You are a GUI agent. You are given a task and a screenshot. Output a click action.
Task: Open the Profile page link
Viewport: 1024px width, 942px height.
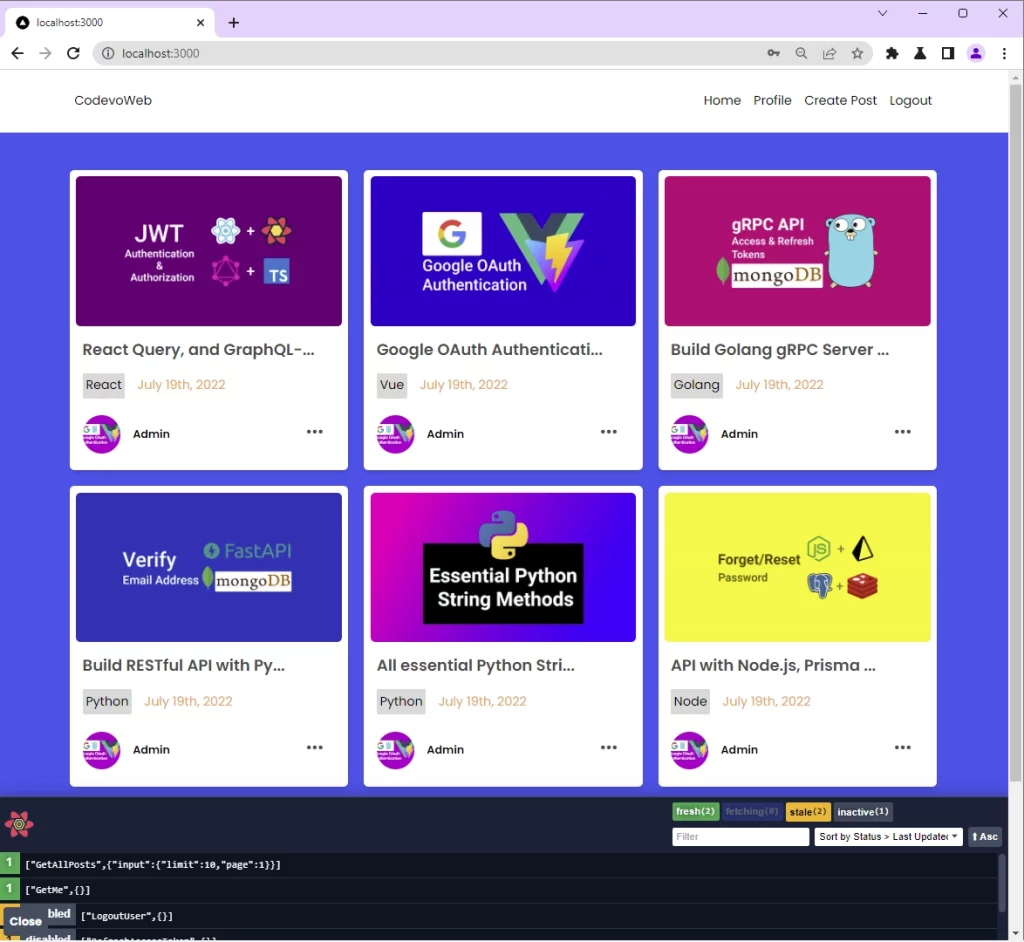(x=772, y=101)
